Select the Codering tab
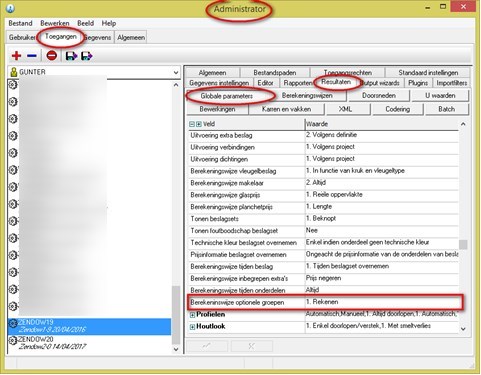The image size is (481, 375). (x=397, y=109)
